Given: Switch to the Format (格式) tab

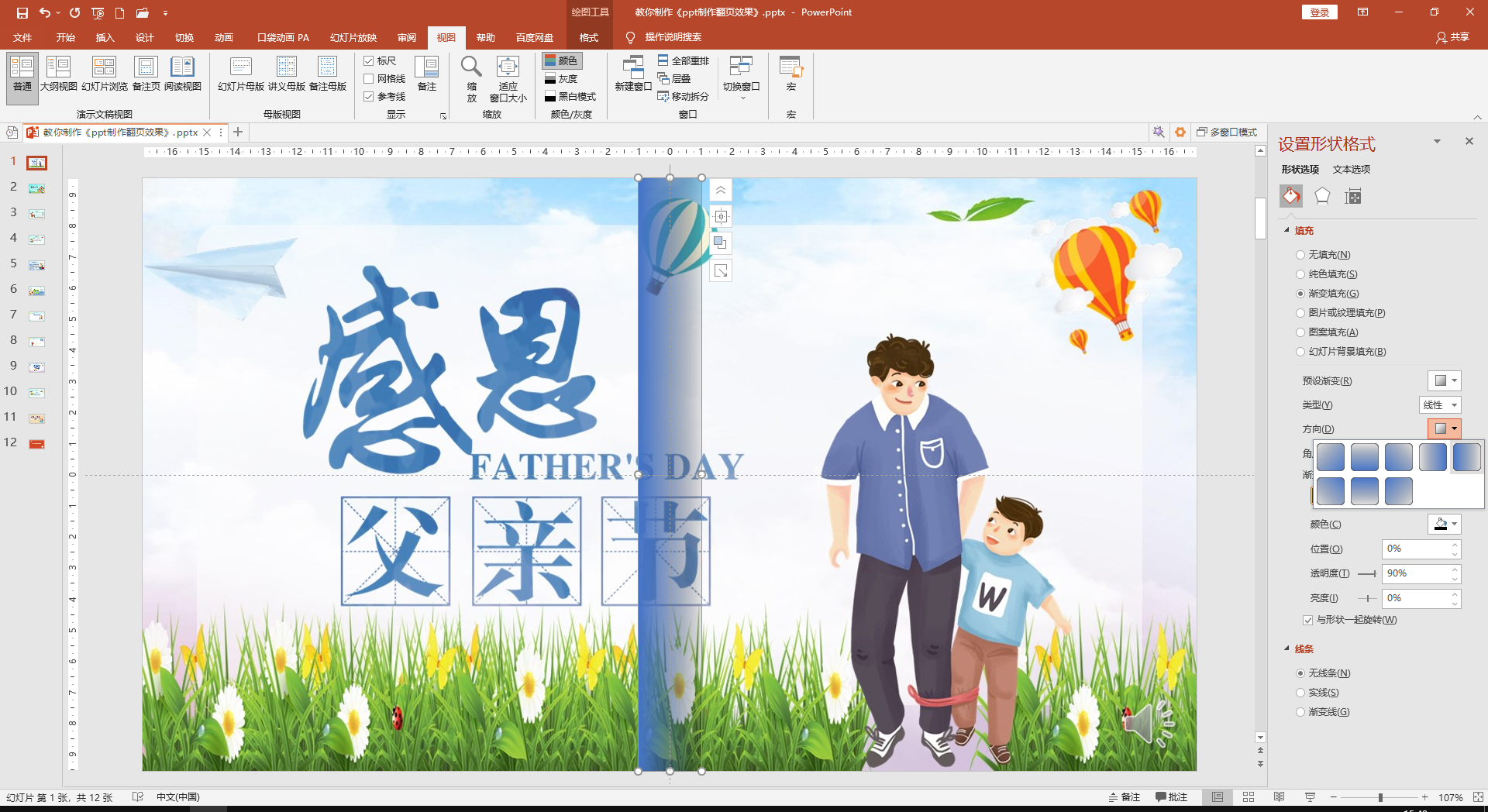Looking at the screenshot, I should pyautogui.click(x=589, y=37).
